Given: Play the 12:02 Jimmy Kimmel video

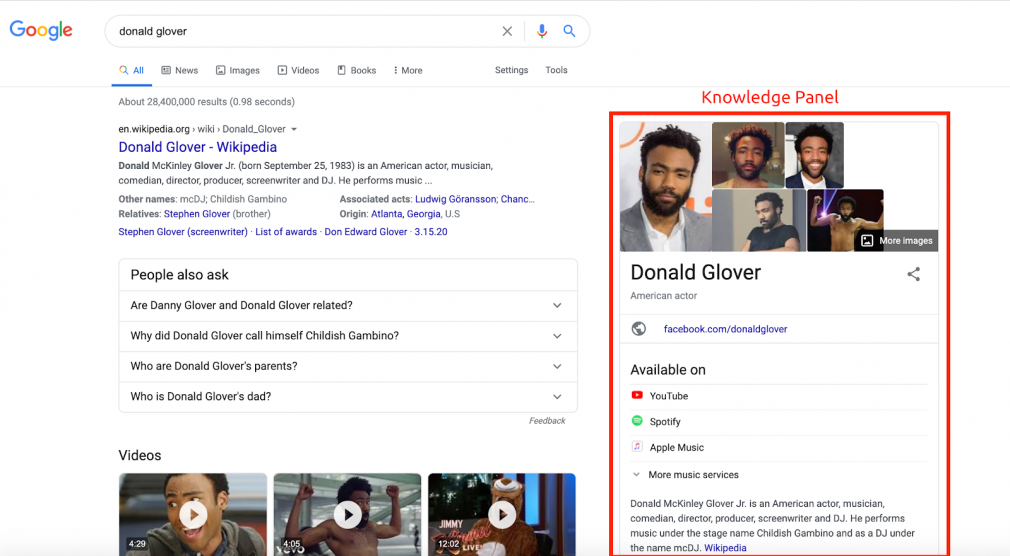Looking at the screenshot, I should point(502,514).
